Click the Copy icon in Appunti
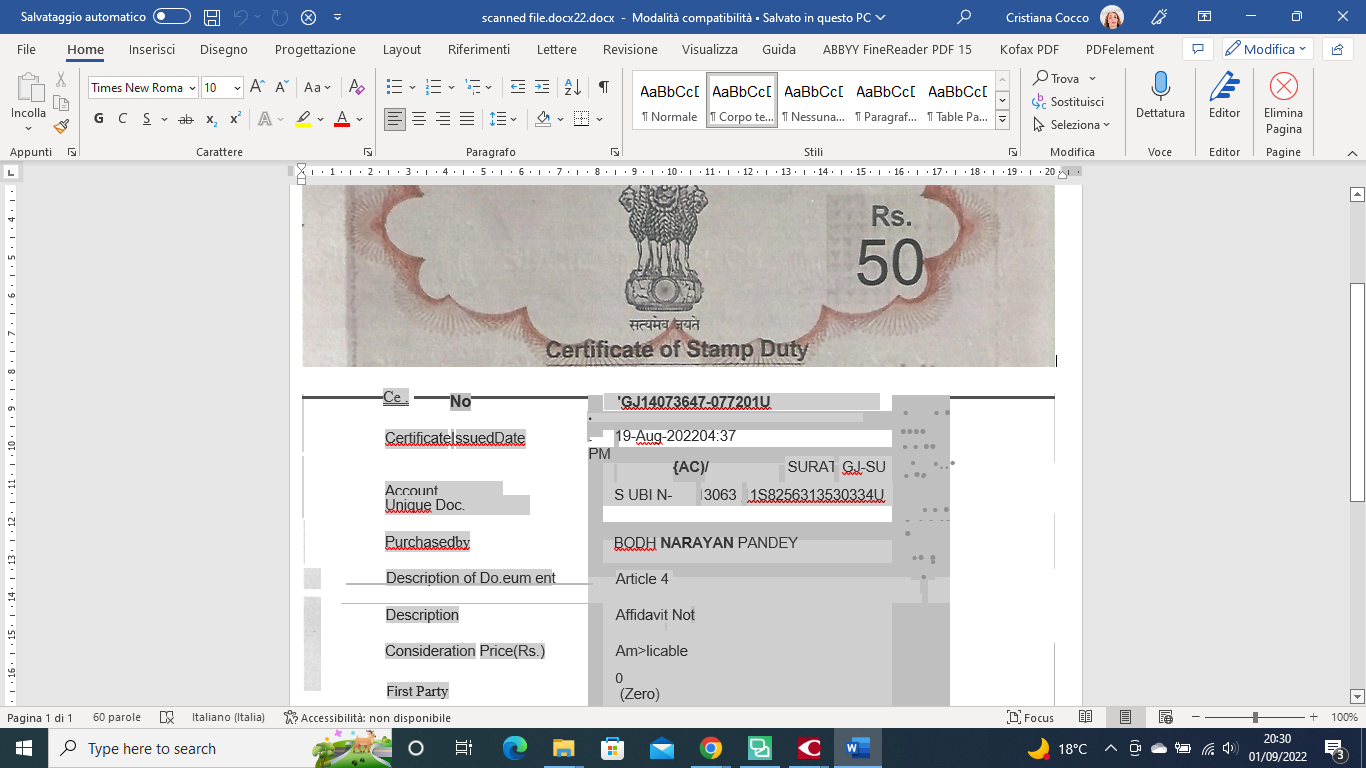The height and width of the screenshot is (768, 1366). tap(61, 103)
